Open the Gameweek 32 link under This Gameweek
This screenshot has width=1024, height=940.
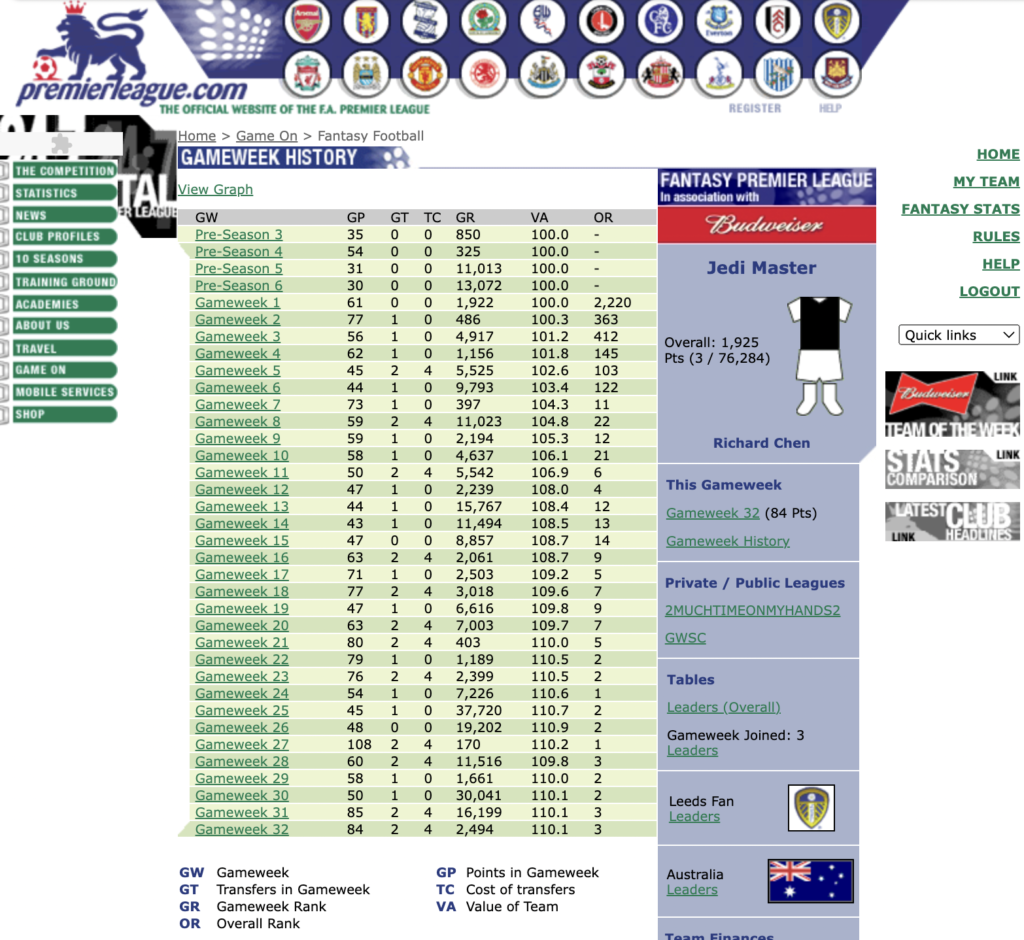pos(712,513)
